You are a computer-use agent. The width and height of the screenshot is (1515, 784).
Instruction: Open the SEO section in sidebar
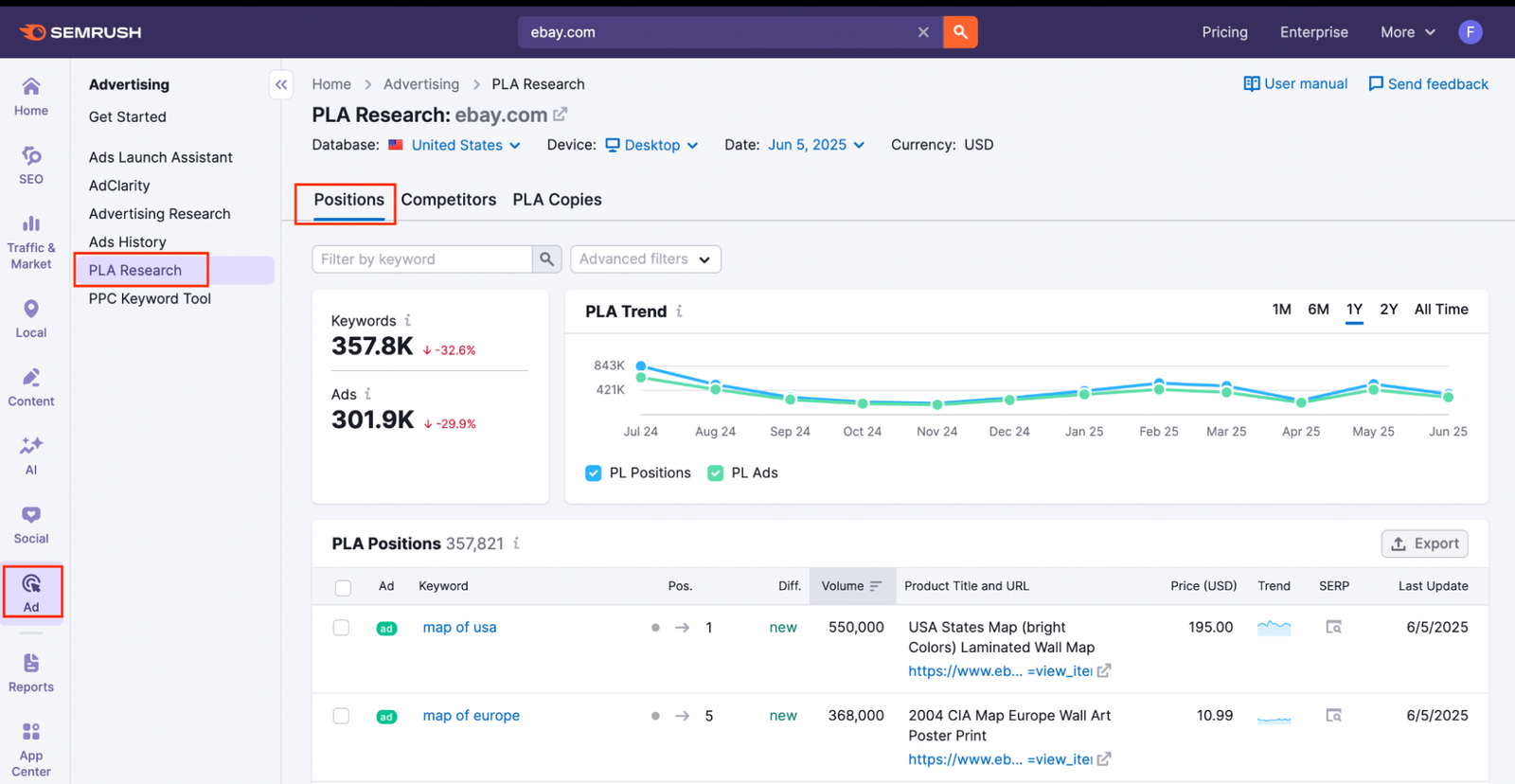[31, 165]
